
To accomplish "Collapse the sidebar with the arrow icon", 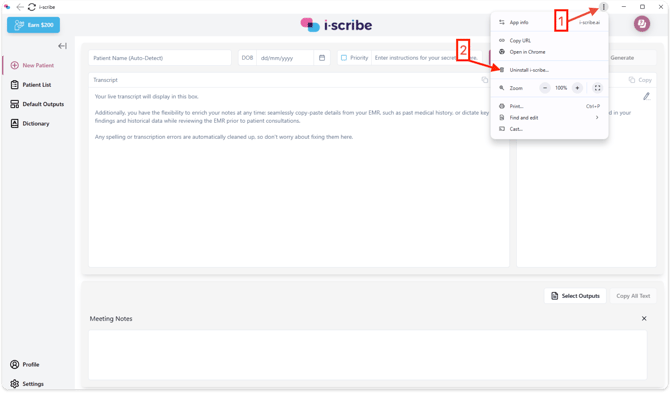I will [x=62, y=46].
